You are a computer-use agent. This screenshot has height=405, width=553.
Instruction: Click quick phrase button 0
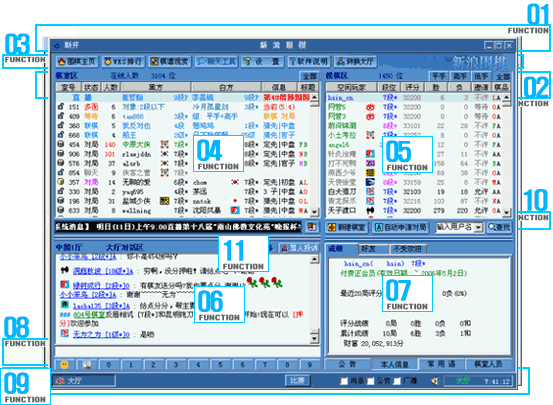click(x=109, y=364)
